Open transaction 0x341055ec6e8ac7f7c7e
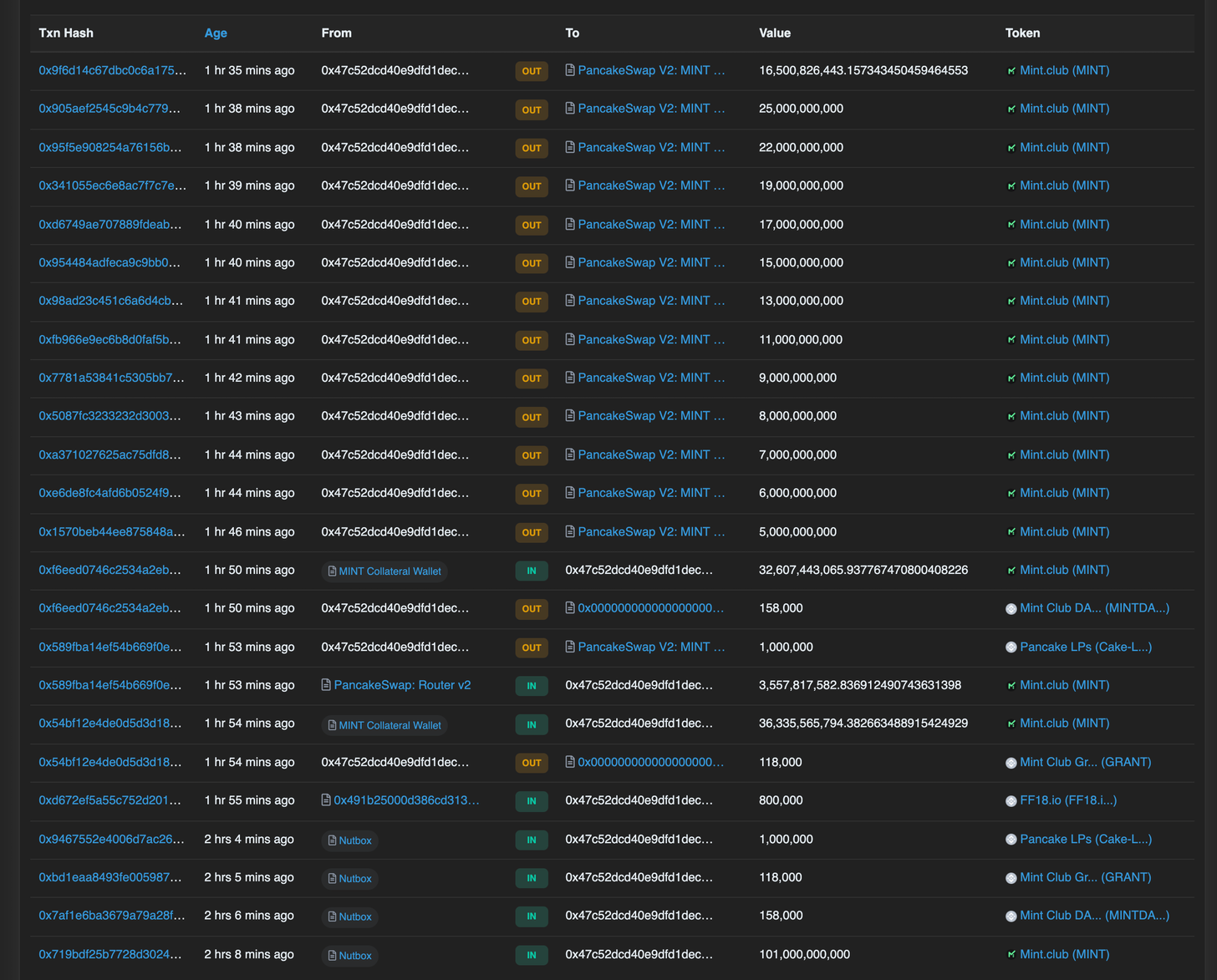Screen dimensions: 1217x980 click(113, 185)
